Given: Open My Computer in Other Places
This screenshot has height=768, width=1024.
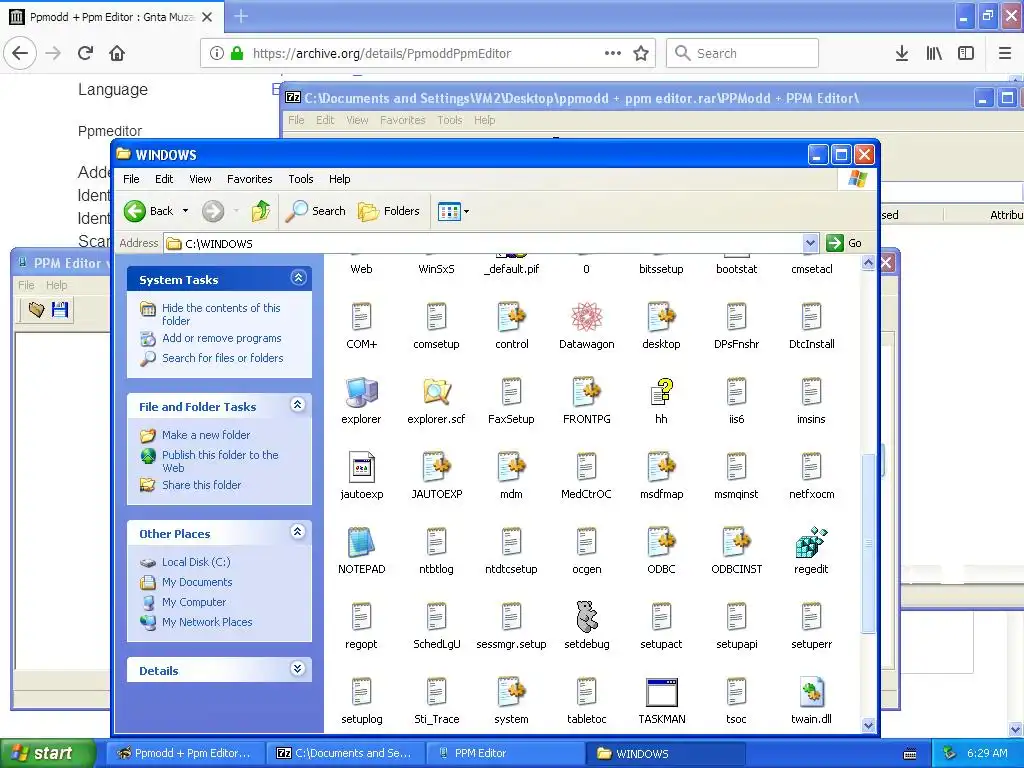Looking at the screenshot, I should pos(194,602).
